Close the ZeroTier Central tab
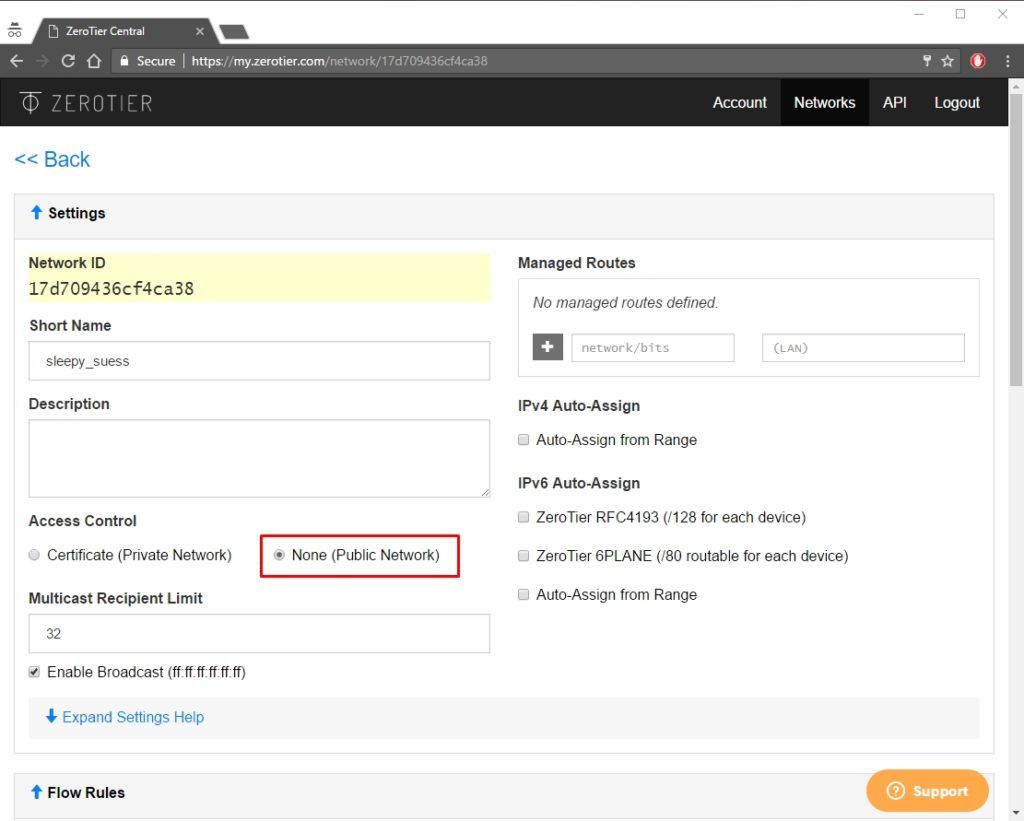Image resolution: width=1024 pixels, height=821 pixels. pos(200,31)
